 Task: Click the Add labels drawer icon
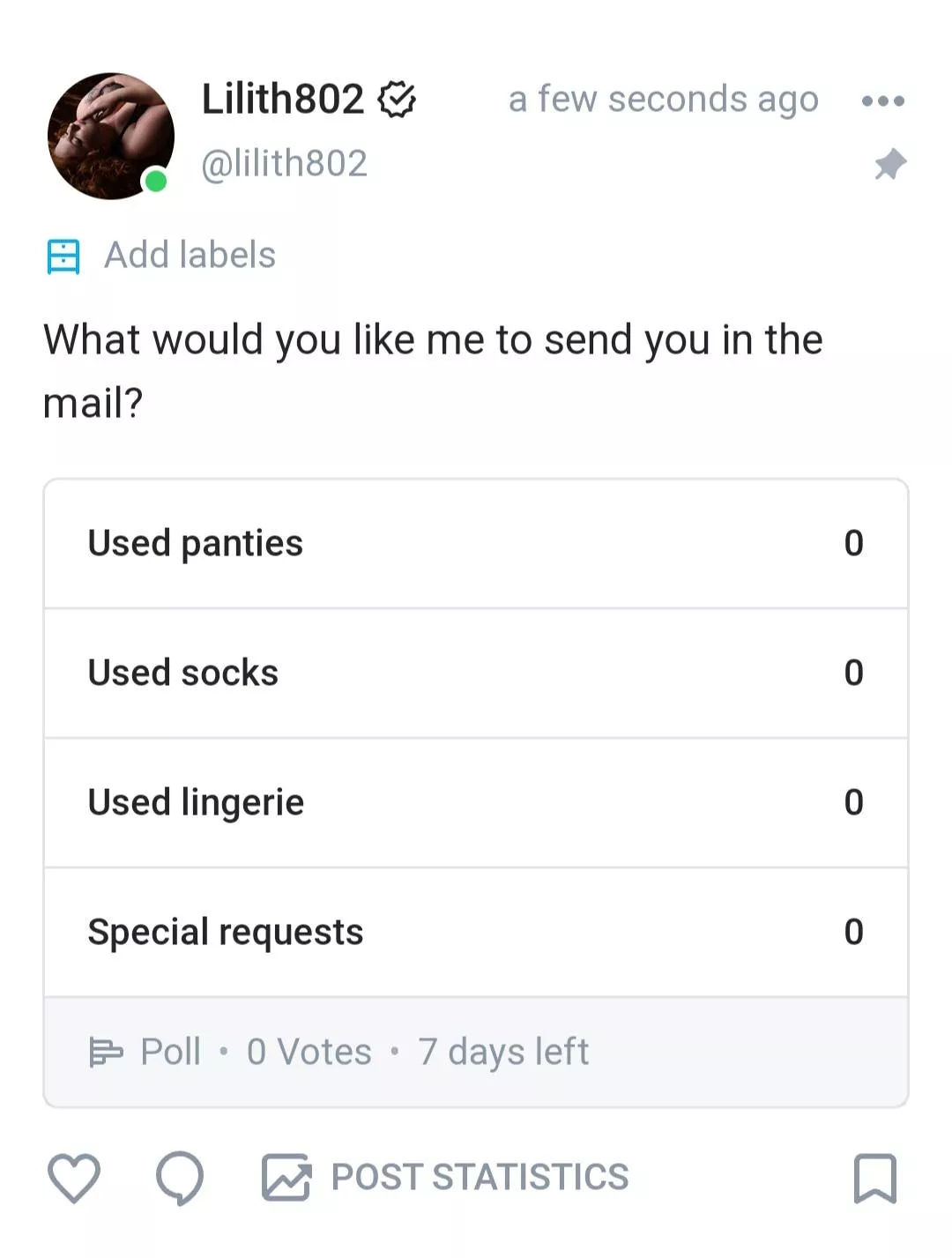pos(63,257)
